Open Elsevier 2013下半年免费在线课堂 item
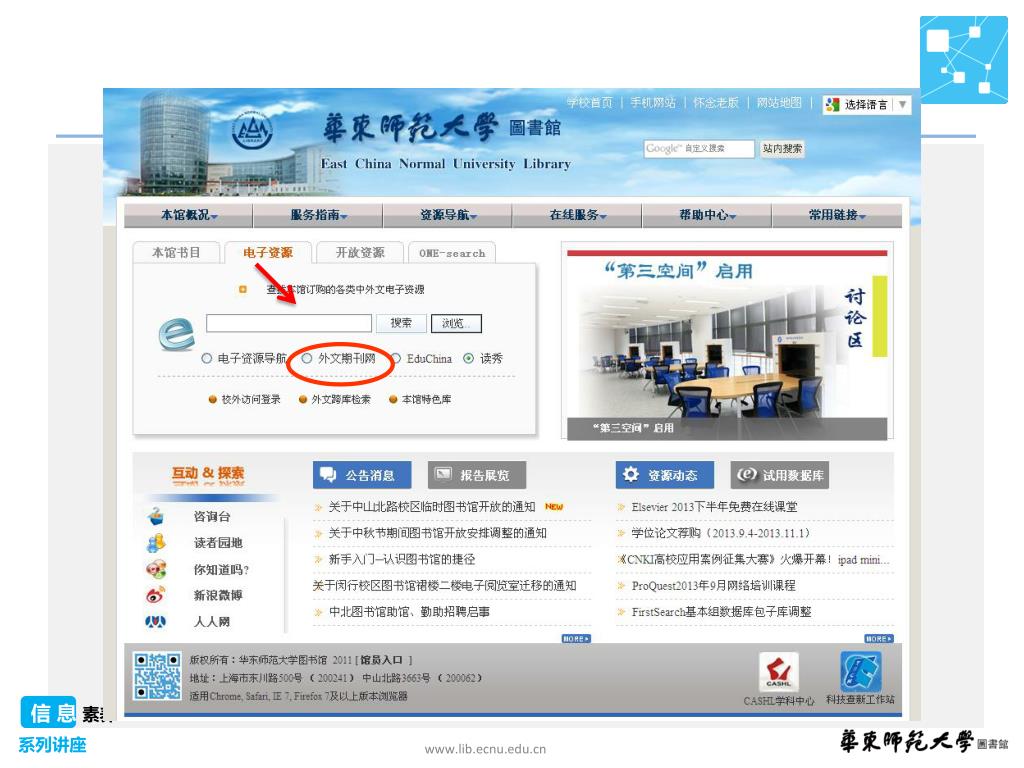The image size is (1024, 768). coord(714,507)
